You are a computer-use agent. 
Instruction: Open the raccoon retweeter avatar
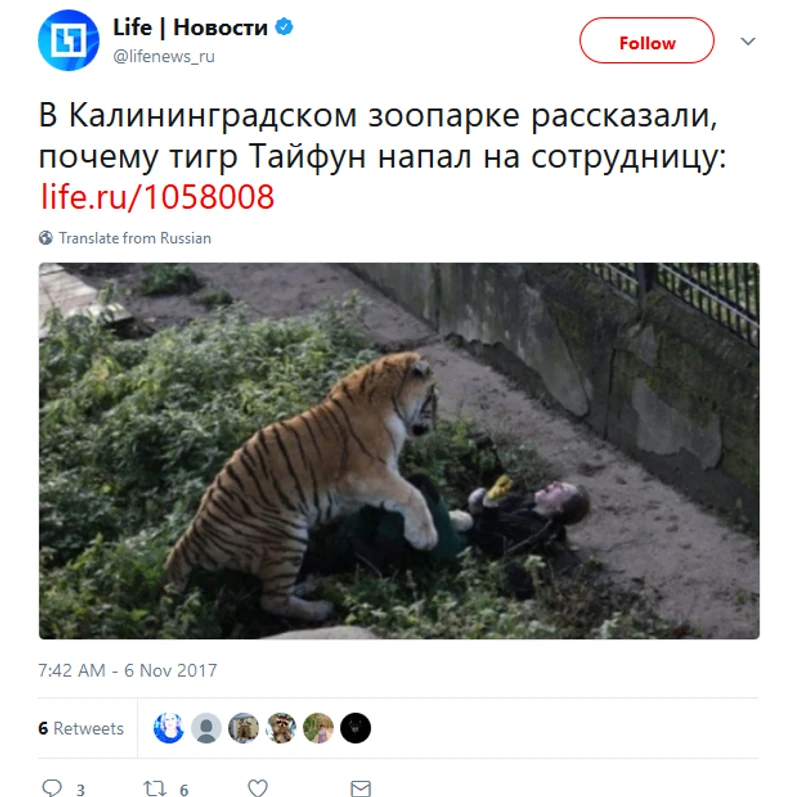coord(281,728)
